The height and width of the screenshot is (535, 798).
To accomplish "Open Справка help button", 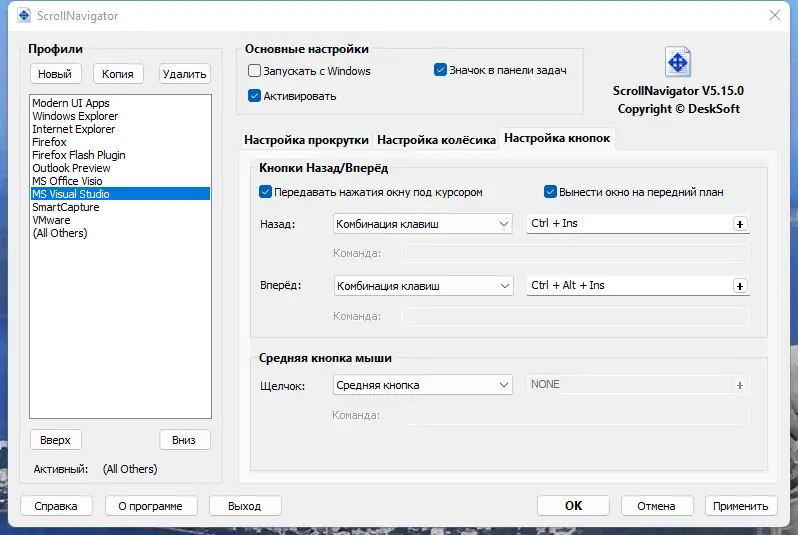I will pyautogui.click(x=56, y=506).
